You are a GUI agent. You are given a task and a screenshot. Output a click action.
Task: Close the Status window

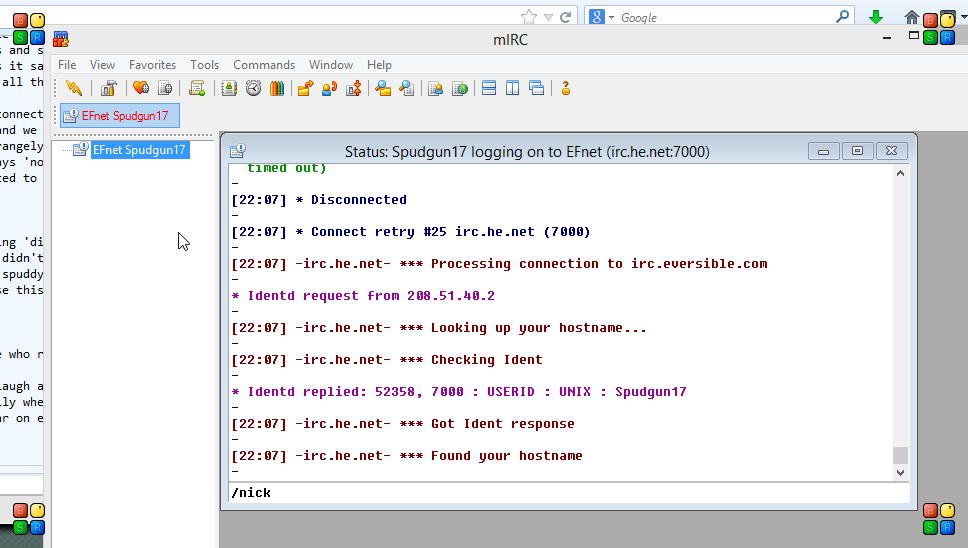891,151
